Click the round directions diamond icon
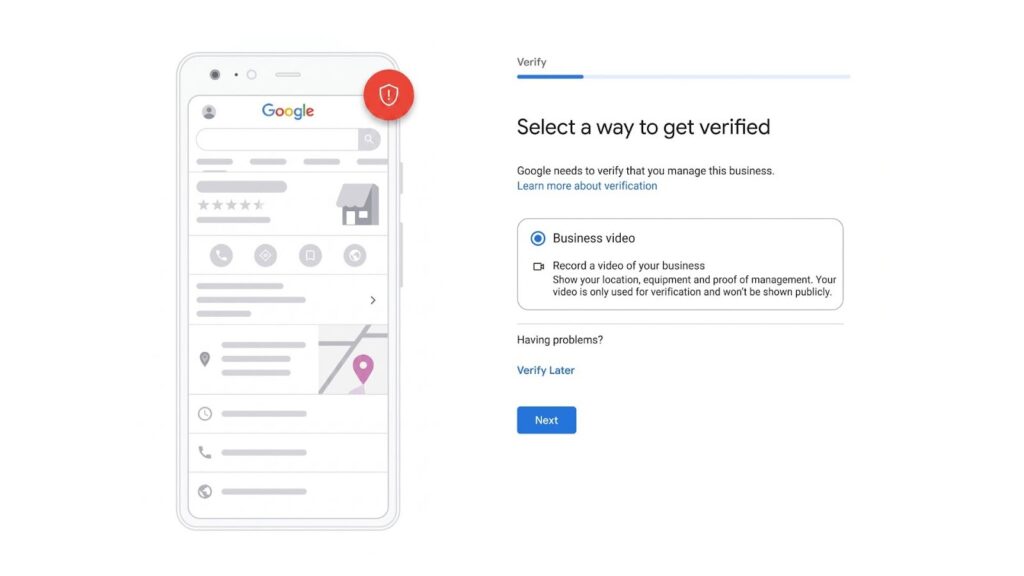 coord(266,255)
